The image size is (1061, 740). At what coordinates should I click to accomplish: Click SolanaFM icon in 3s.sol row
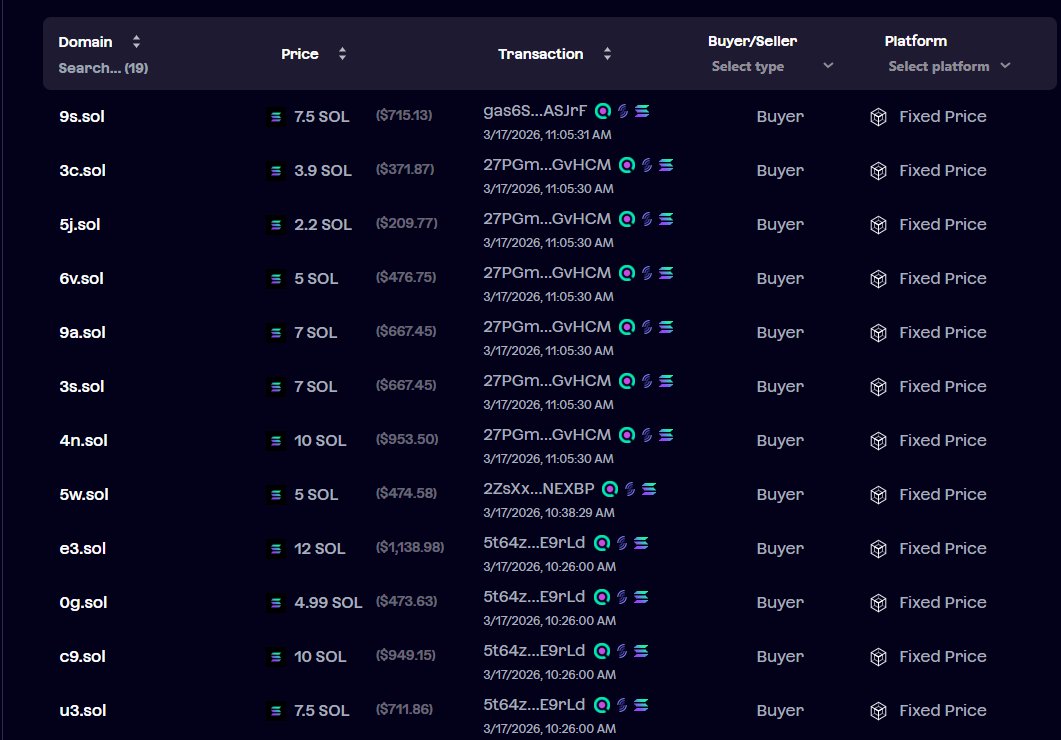(x=647, y=381)
